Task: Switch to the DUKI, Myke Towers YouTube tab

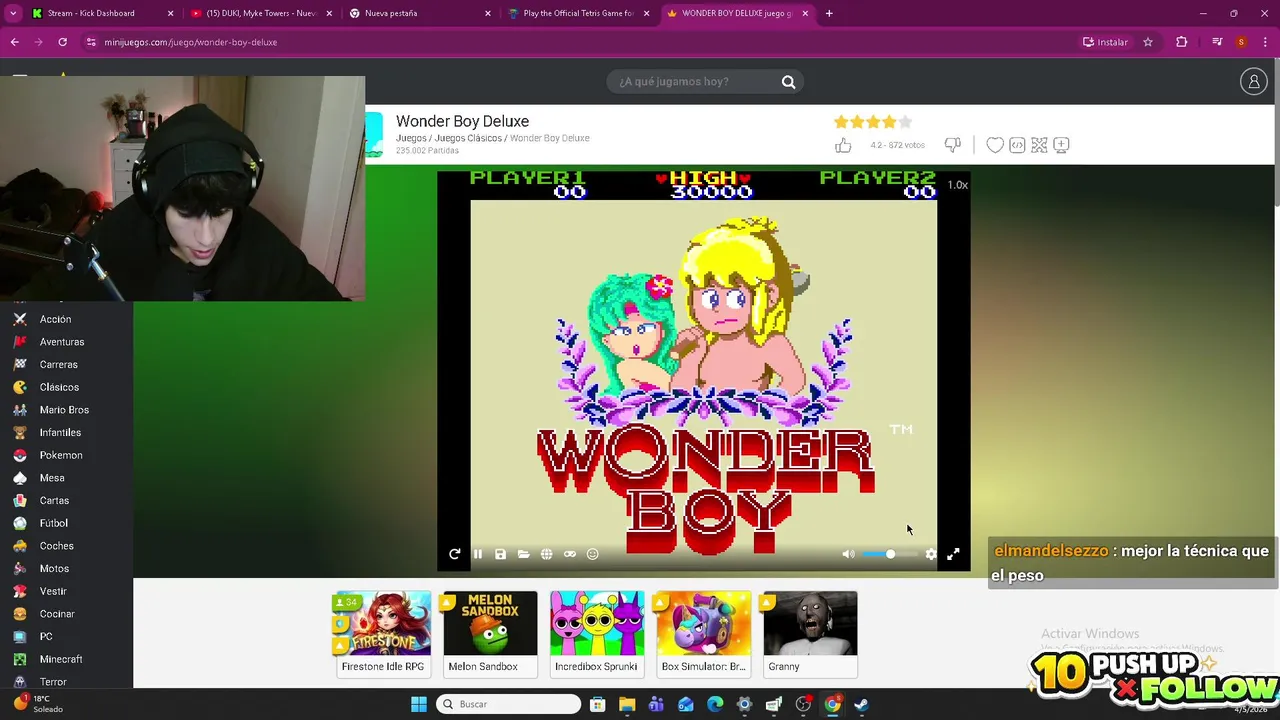Action: coord(260,13)
